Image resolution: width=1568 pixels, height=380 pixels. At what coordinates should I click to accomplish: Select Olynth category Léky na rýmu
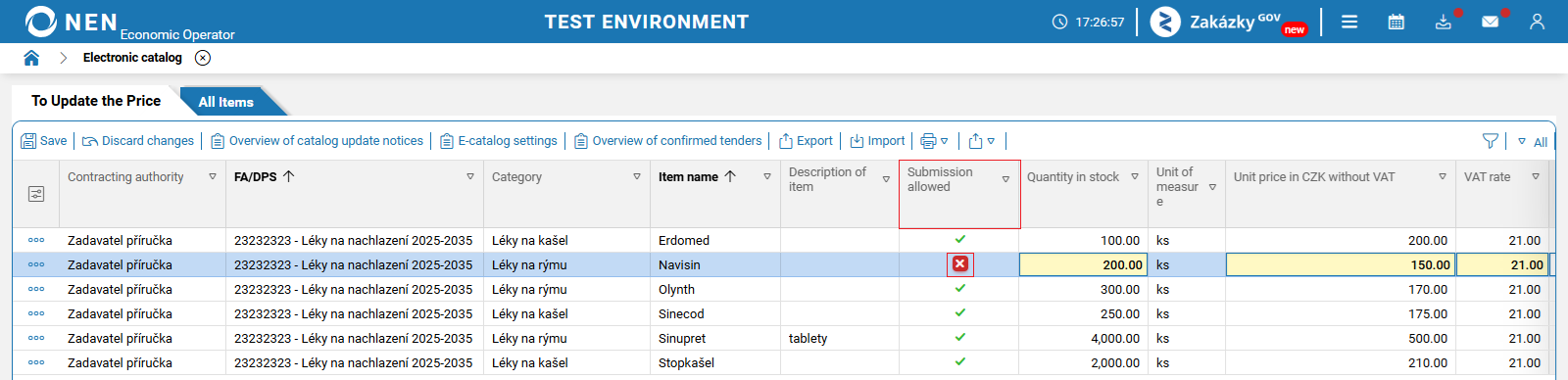[566, 289]
